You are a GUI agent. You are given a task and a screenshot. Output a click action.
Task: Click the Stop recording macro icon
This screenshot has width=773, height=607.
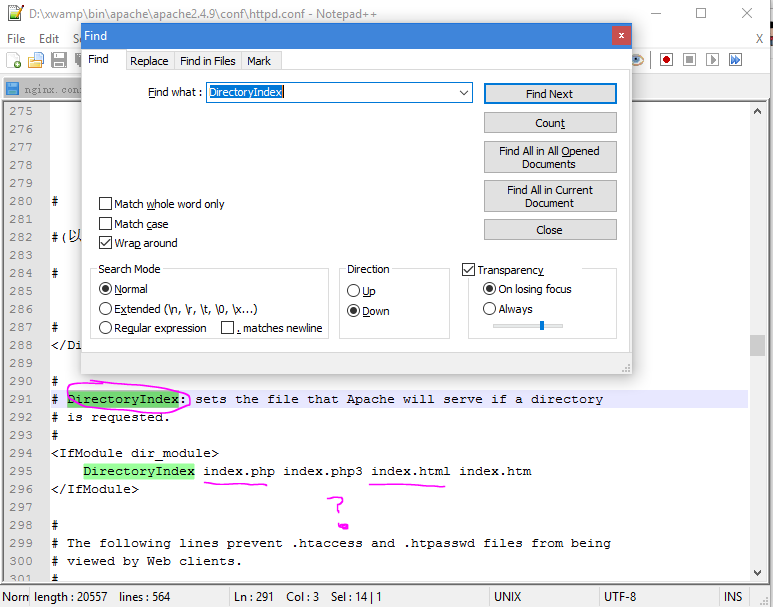pos(689,60)
